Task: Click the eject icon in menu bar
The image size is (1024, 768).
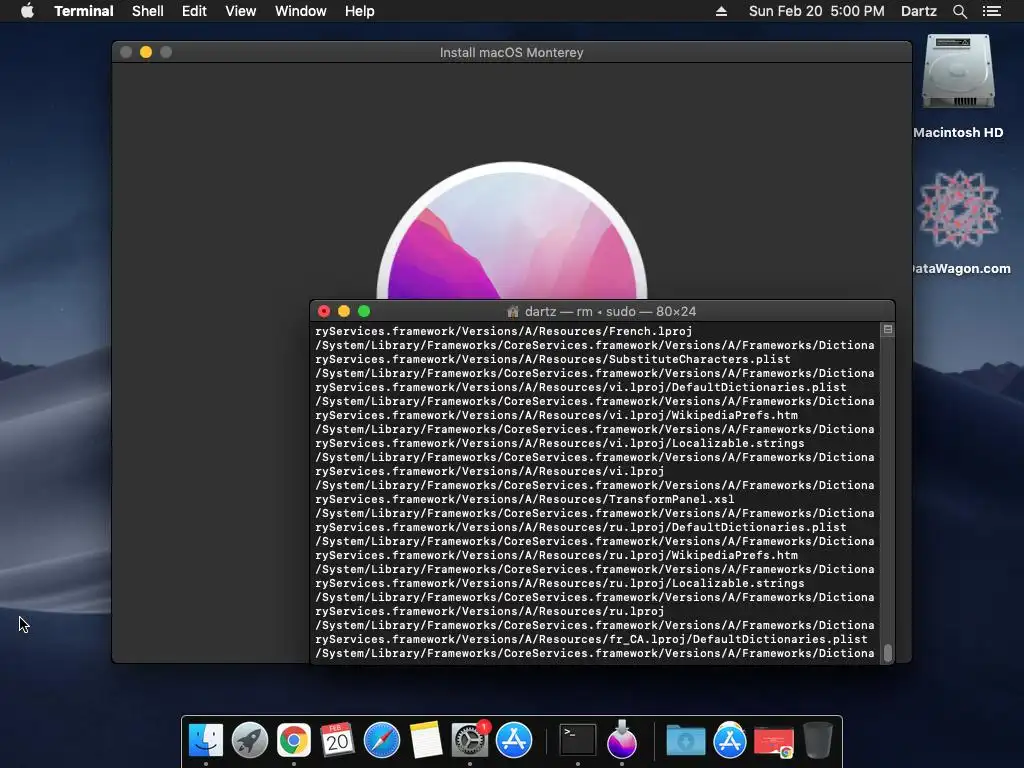Action: pos(721,11)
